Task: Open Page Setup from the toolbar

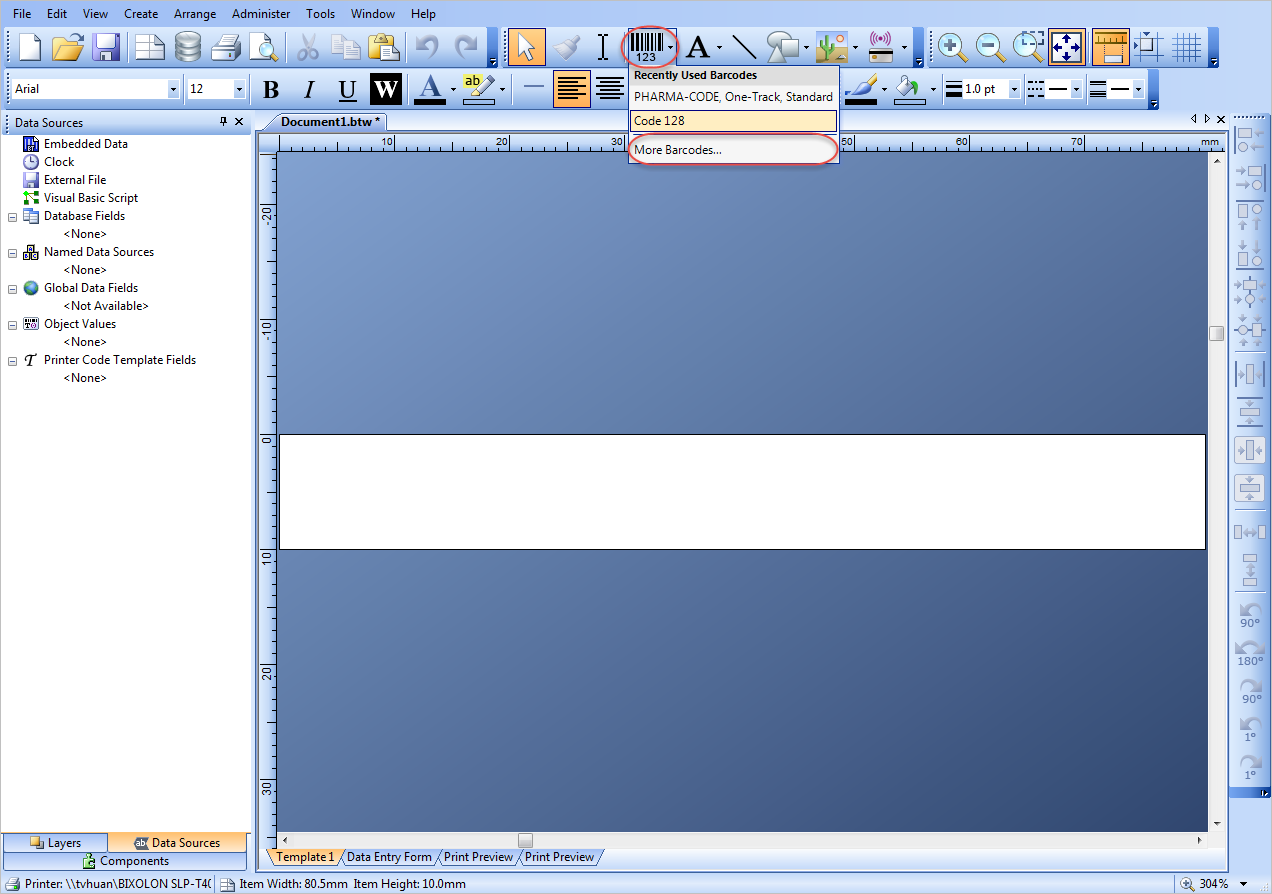Action: tap(150, 47)
